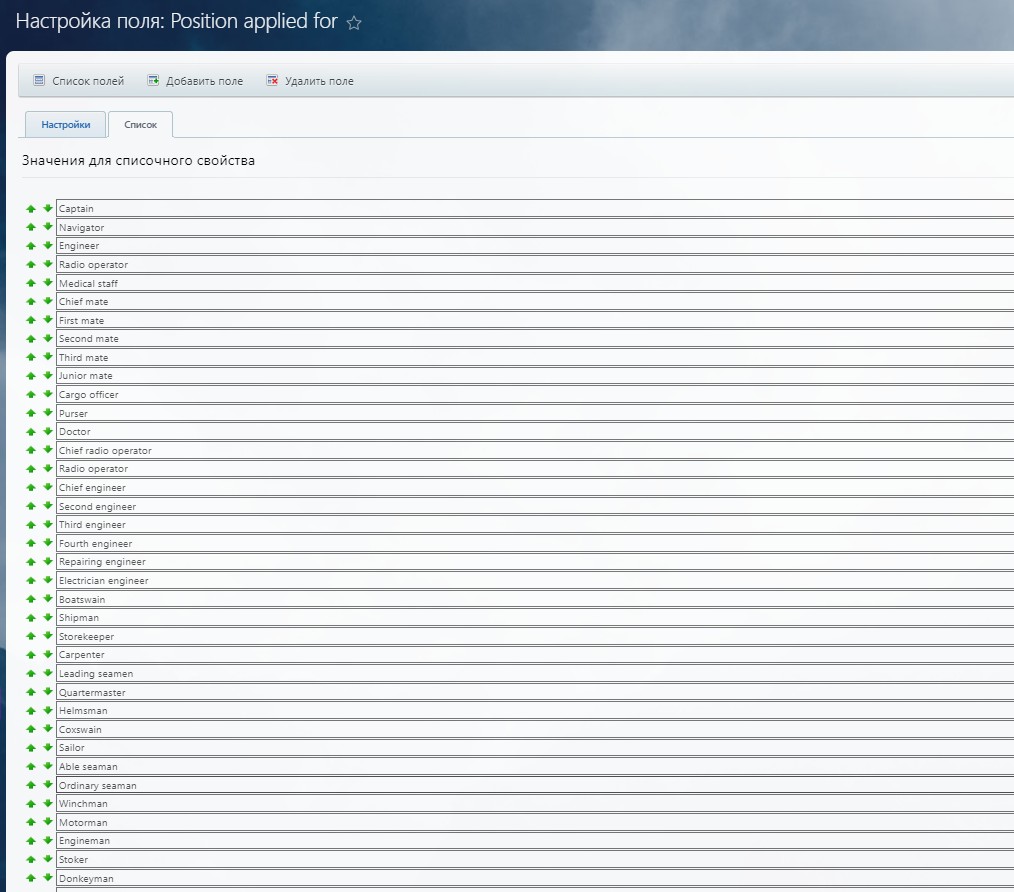The height and width of the screenshot is (892, 1014).
Task: Edit the Stoker value field
Action: (x=535, y=859)
